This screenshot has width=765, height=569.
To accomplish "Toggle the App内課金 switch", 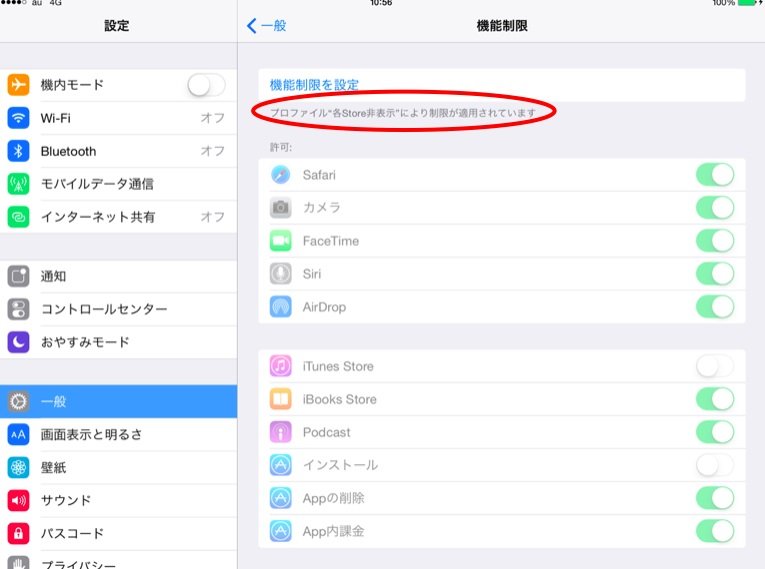I will [x=715, y=531].
